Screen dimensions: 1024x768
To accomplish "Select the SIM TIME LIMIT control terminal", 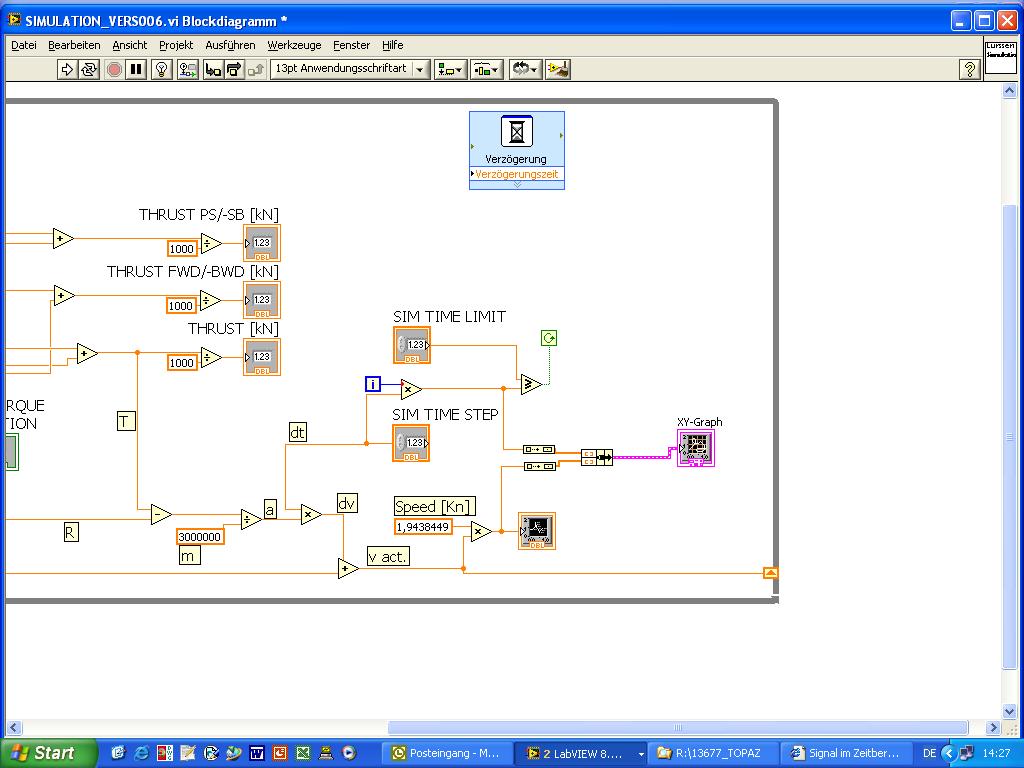I will coord(411,345).
